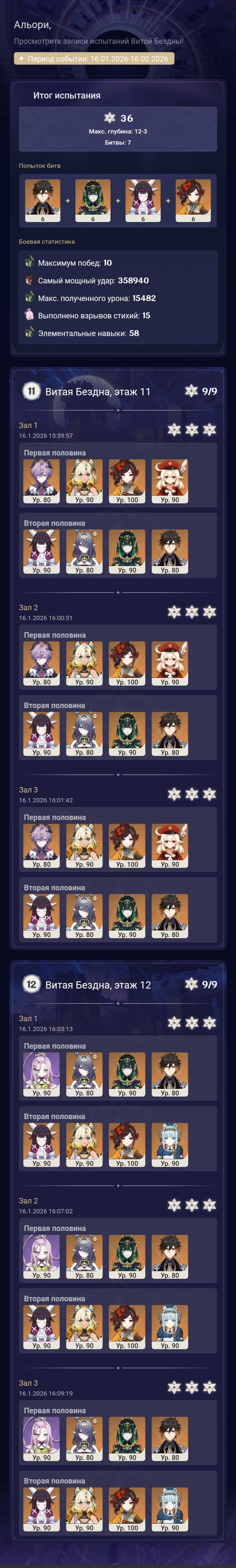Click the "Итог испытания" heading
The height and width of the screenshot is (1568, 236).
tap(67, 96)
